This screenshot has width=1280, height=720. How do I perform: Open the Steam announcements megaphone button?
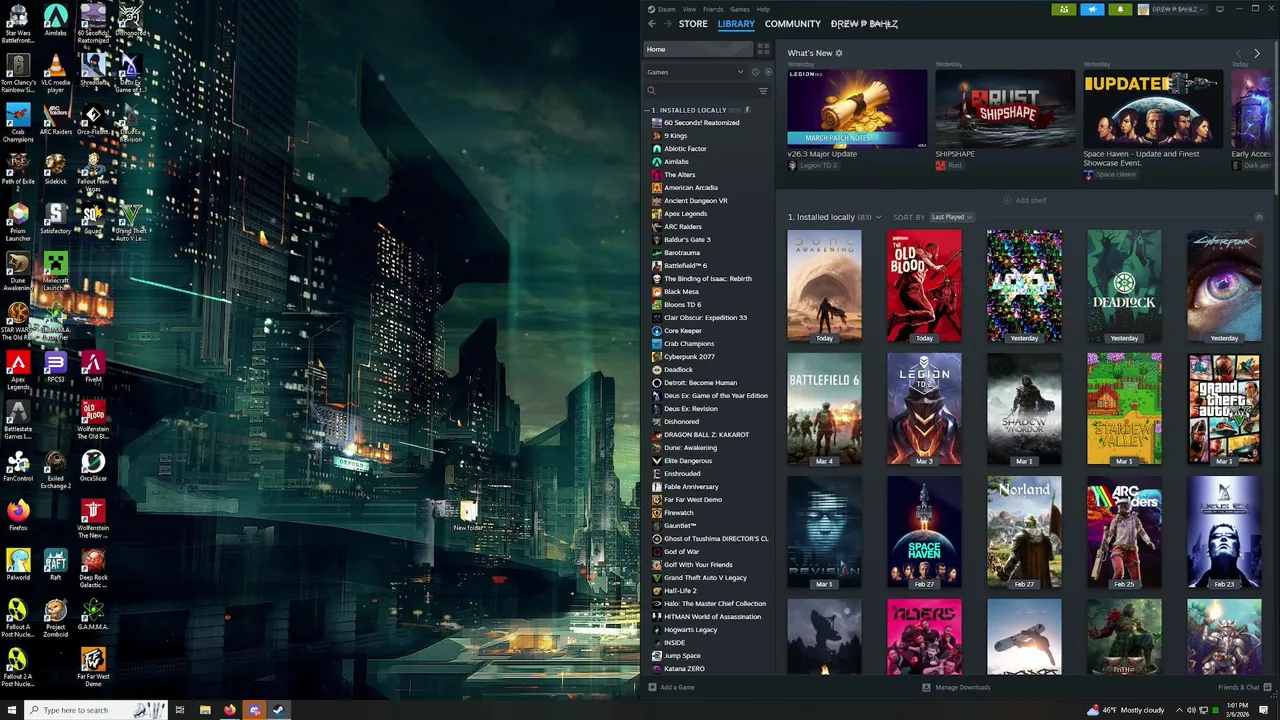(x=1092, y=9)
